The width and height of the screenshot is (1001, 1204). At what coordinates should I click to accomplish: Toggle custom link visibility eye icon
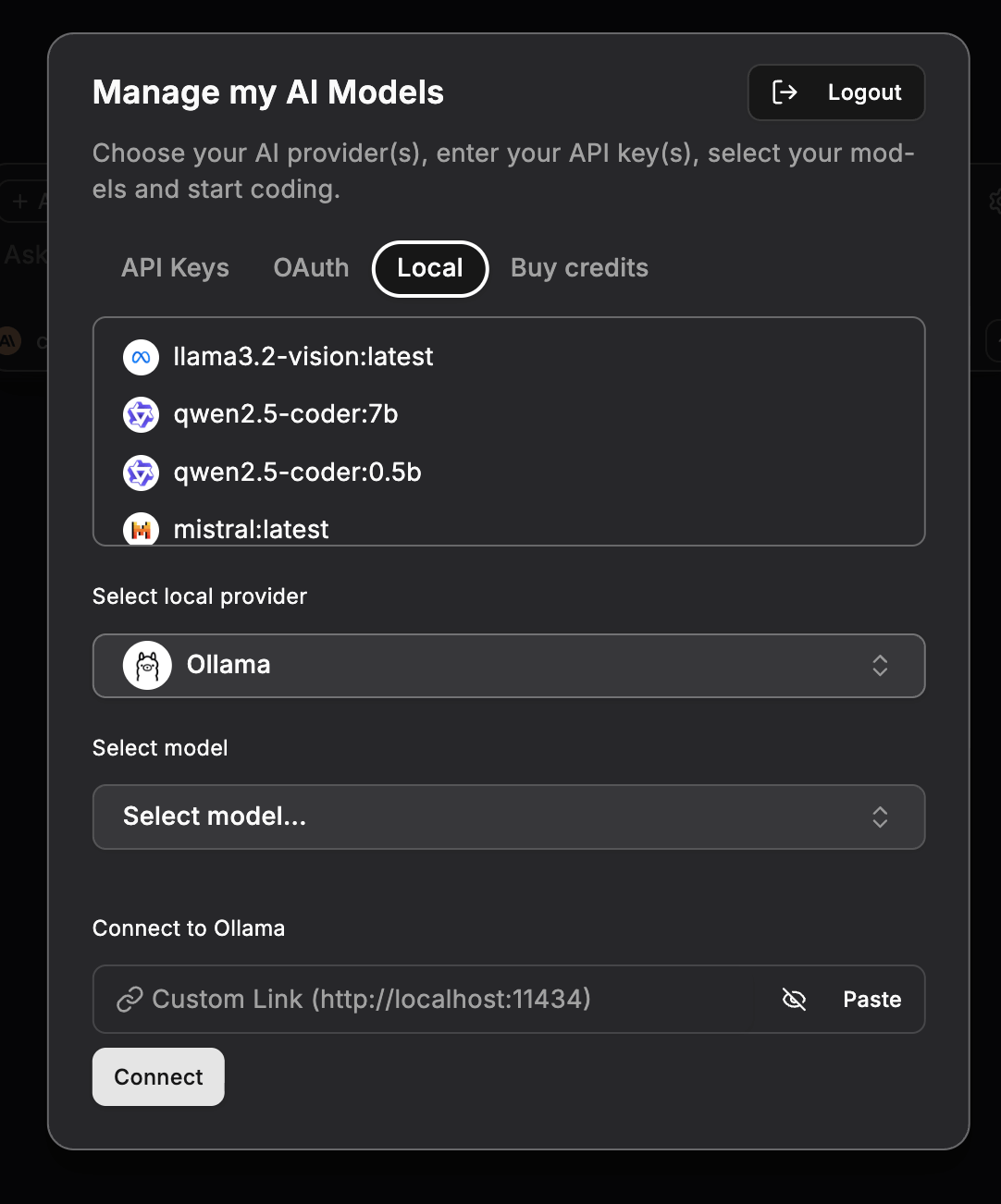[794, 1000]
